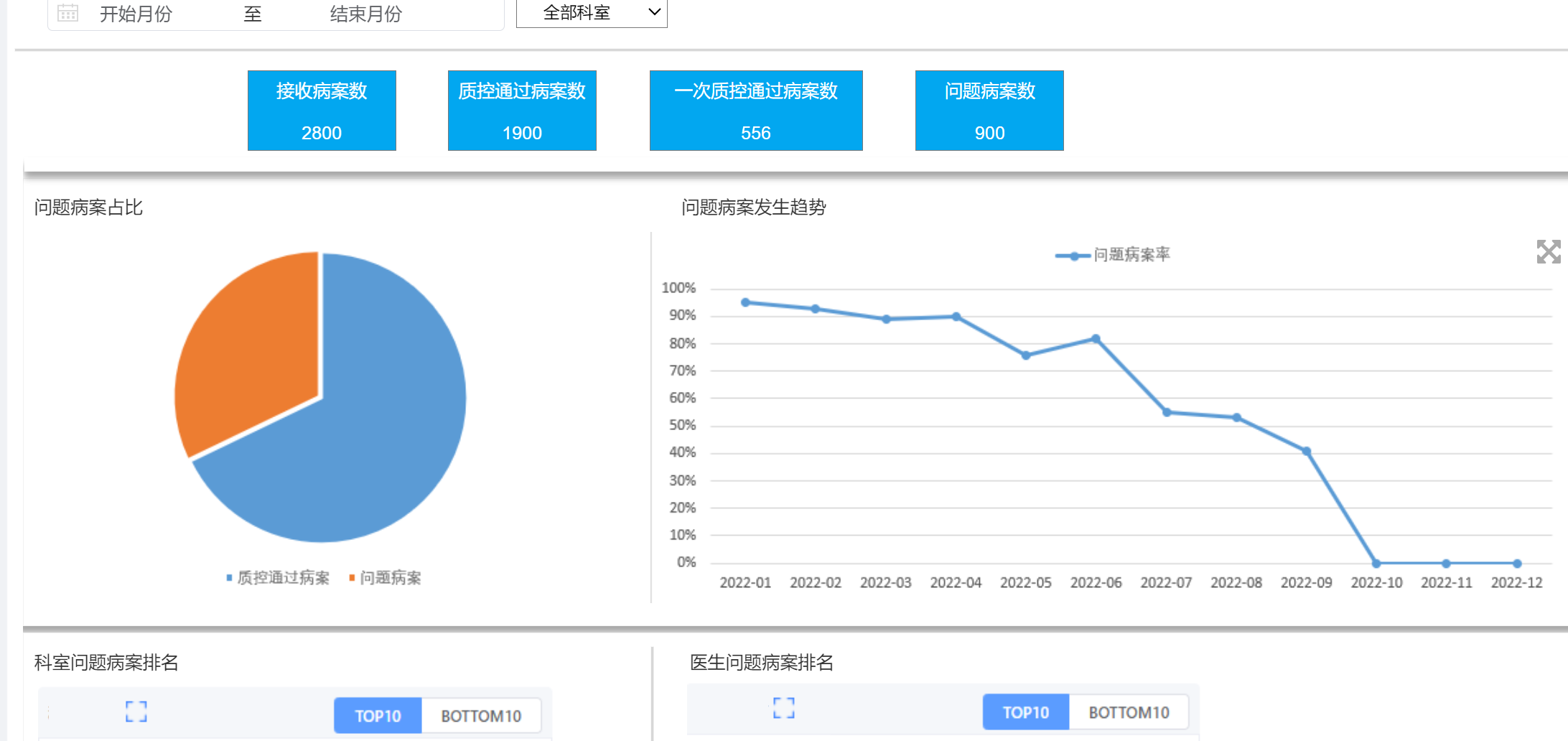Click the 2022-07 axis label
The image size is (1568, 741).
tap(1166, 582)
